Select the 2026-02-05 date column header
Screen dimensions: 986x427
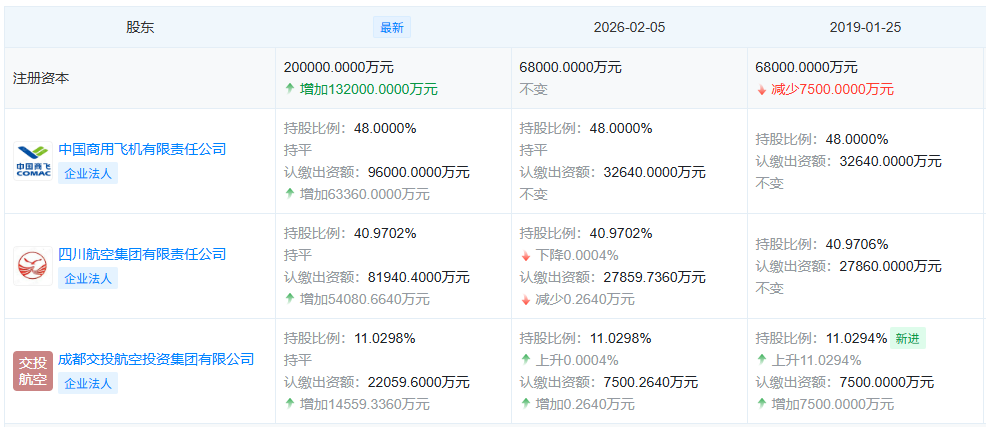(629, 28)
